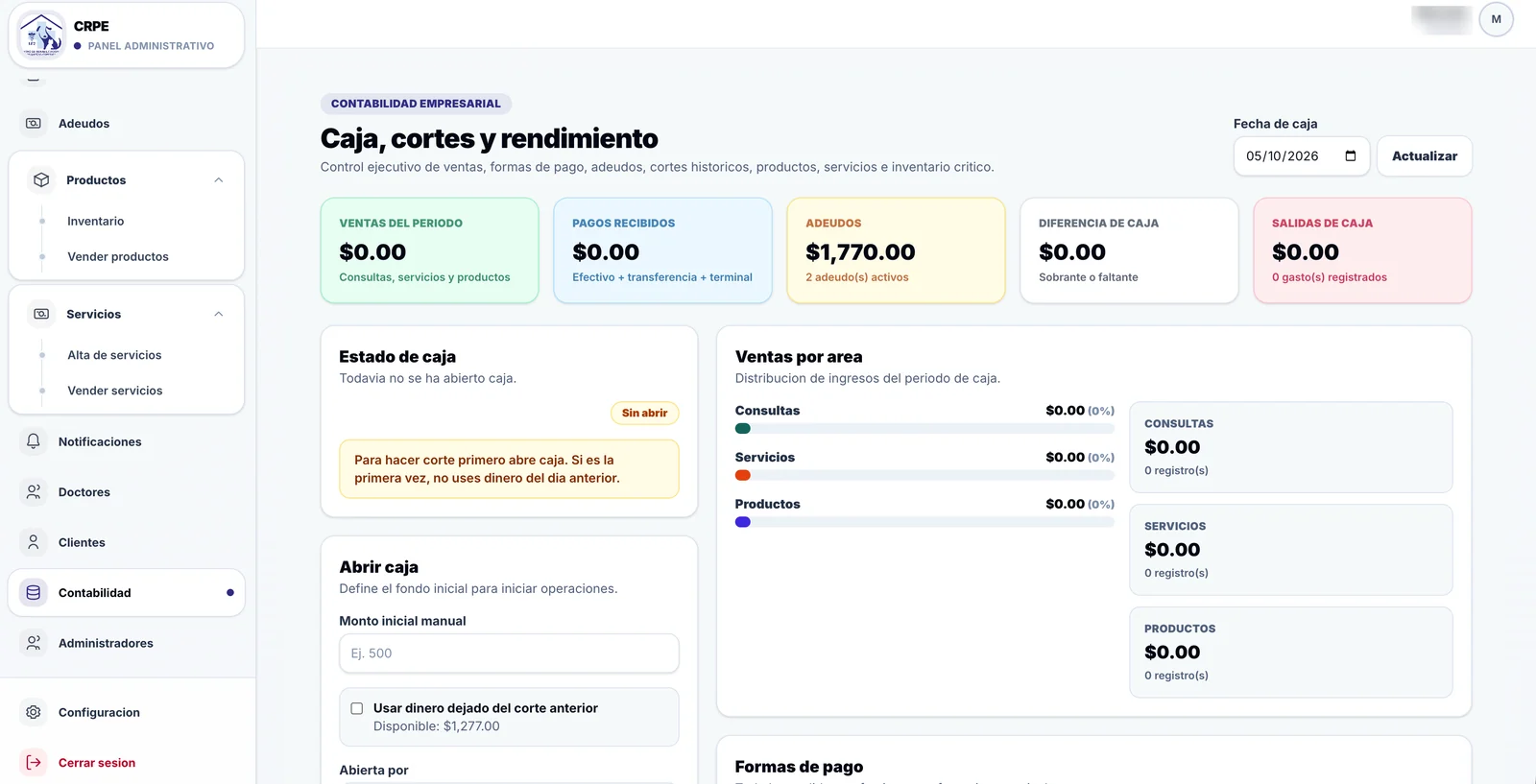Screen dimensions: 1536x784
Task: Click the text '2 adeudo(s) activos'
Action: tap(856, 277)
